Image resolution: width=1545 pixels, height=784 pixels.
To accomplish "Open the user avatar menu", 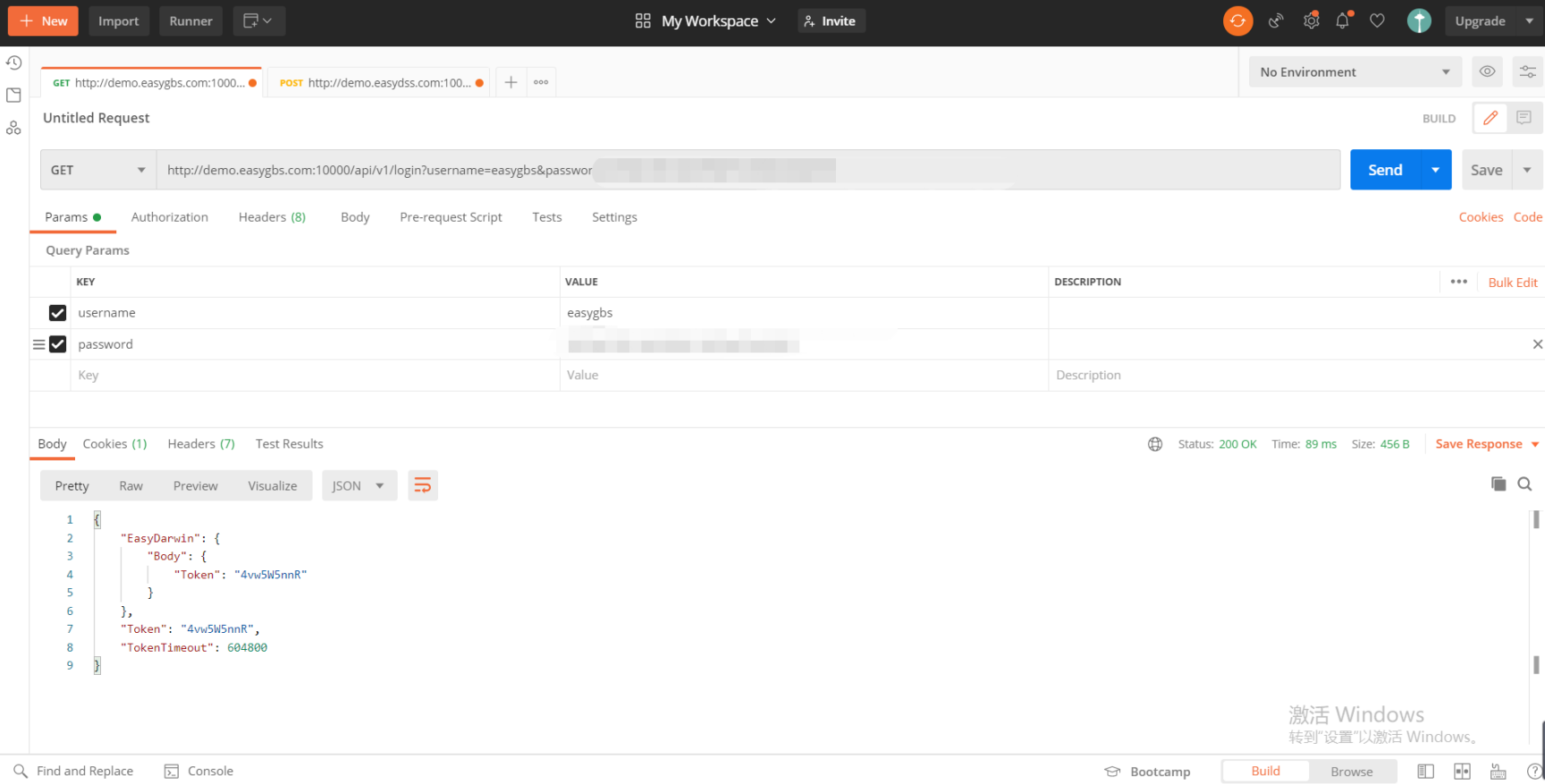I will coord(1419,21).
